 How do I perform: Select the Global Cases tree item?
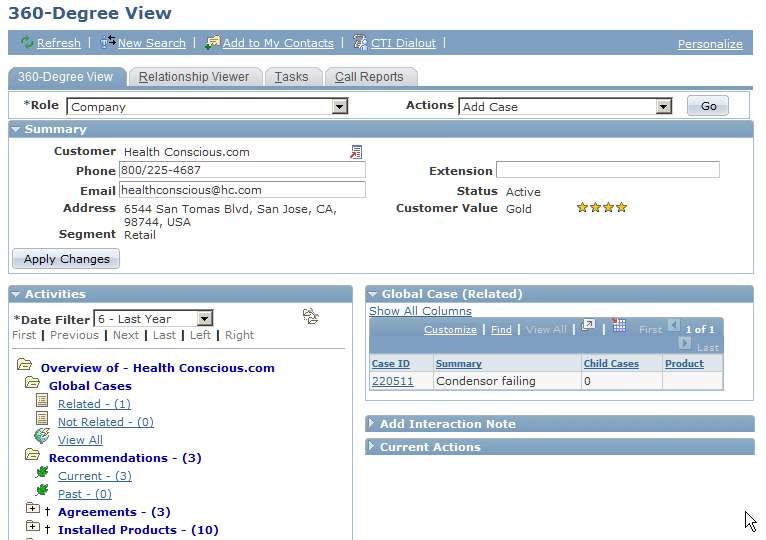(x=90, y=386)
